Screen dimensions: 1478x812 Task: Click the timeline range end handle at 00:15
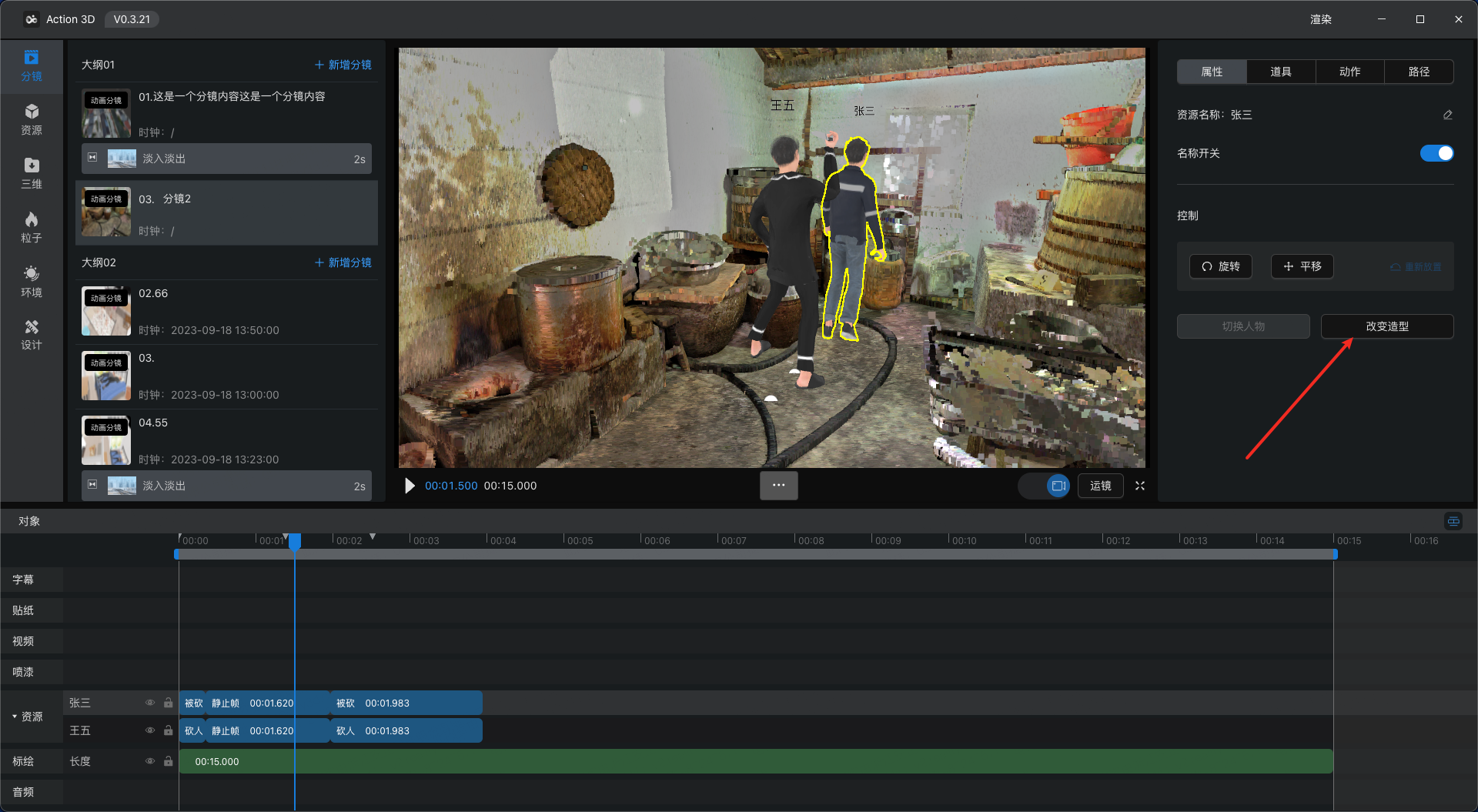[1335, 554]
